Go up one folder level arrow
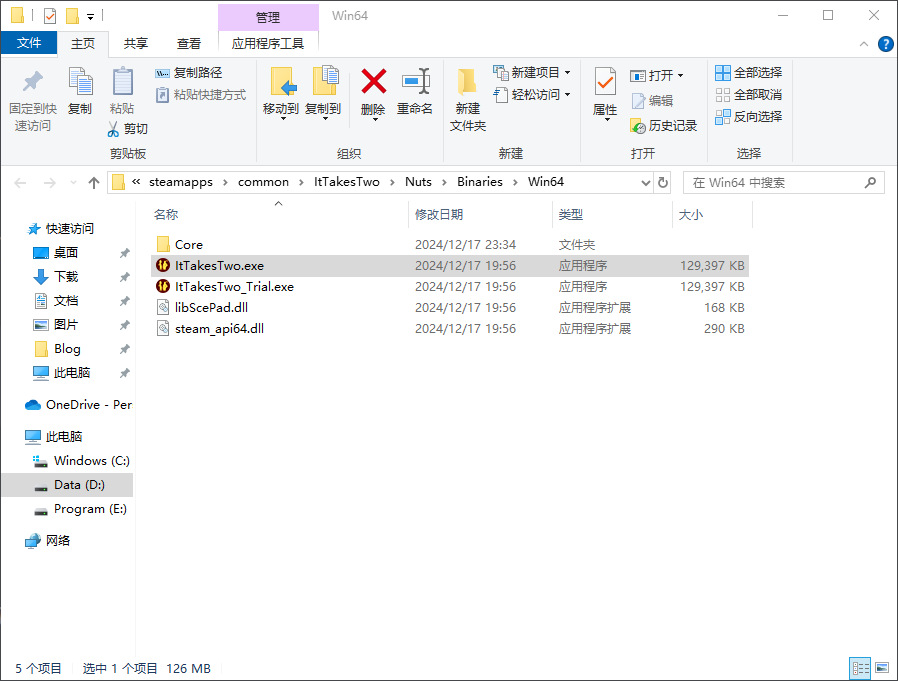 pyautogui.click(x=94, y=183)
